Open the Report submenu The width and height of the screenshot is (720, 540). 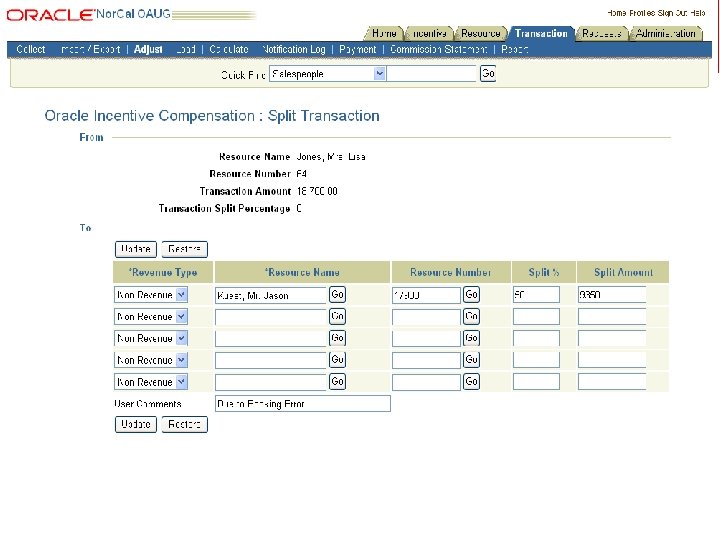click(515, 49)
